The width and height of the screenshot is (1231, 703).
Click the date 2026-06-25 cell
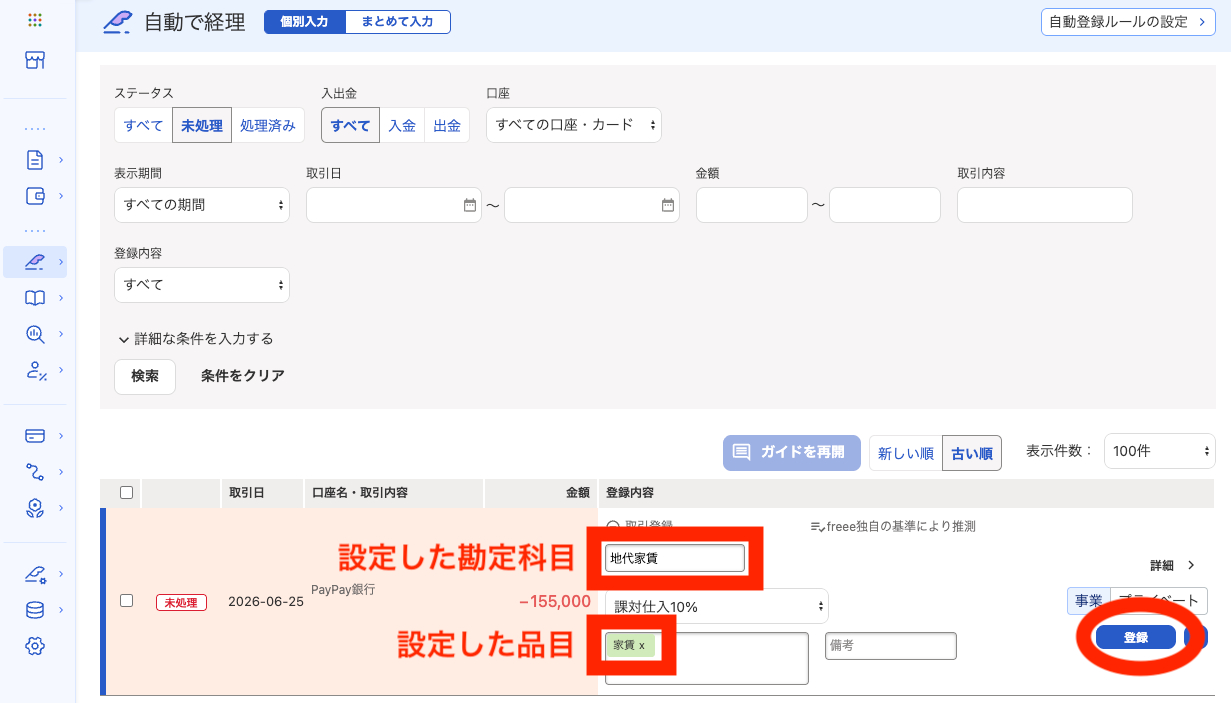click(x=266, y=602)
